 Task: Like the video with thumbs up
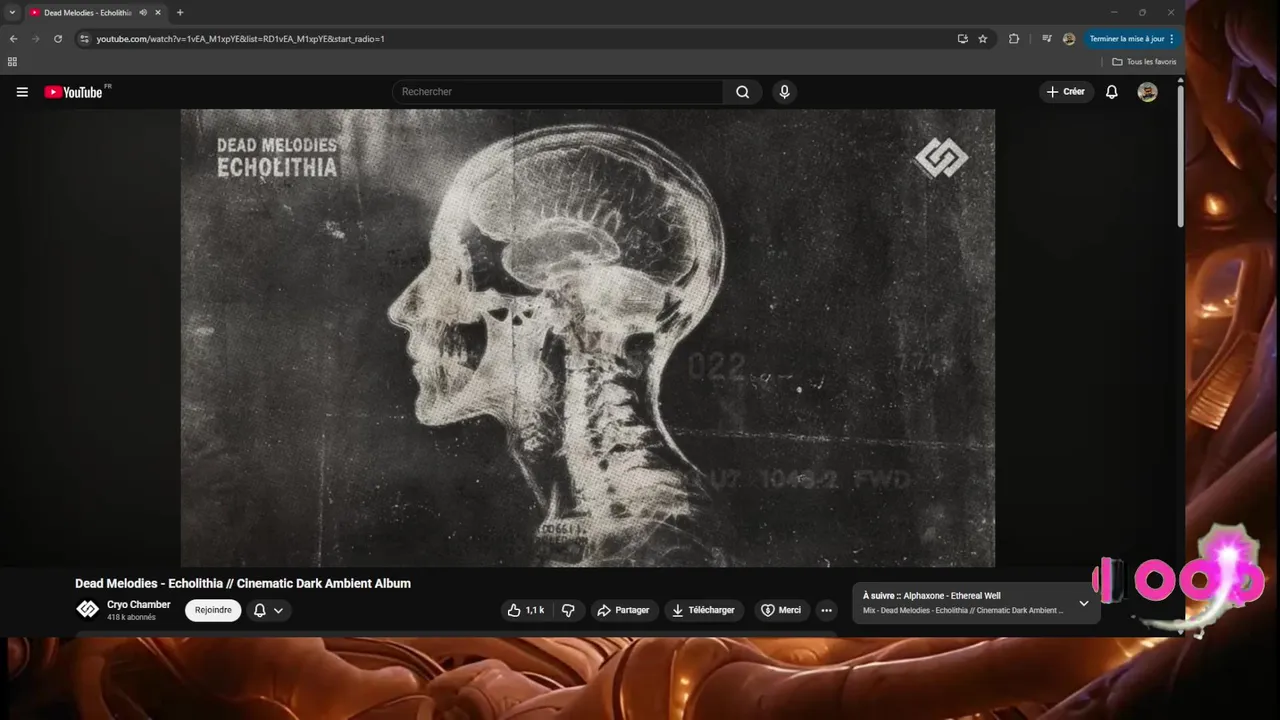tap(526, 610)
